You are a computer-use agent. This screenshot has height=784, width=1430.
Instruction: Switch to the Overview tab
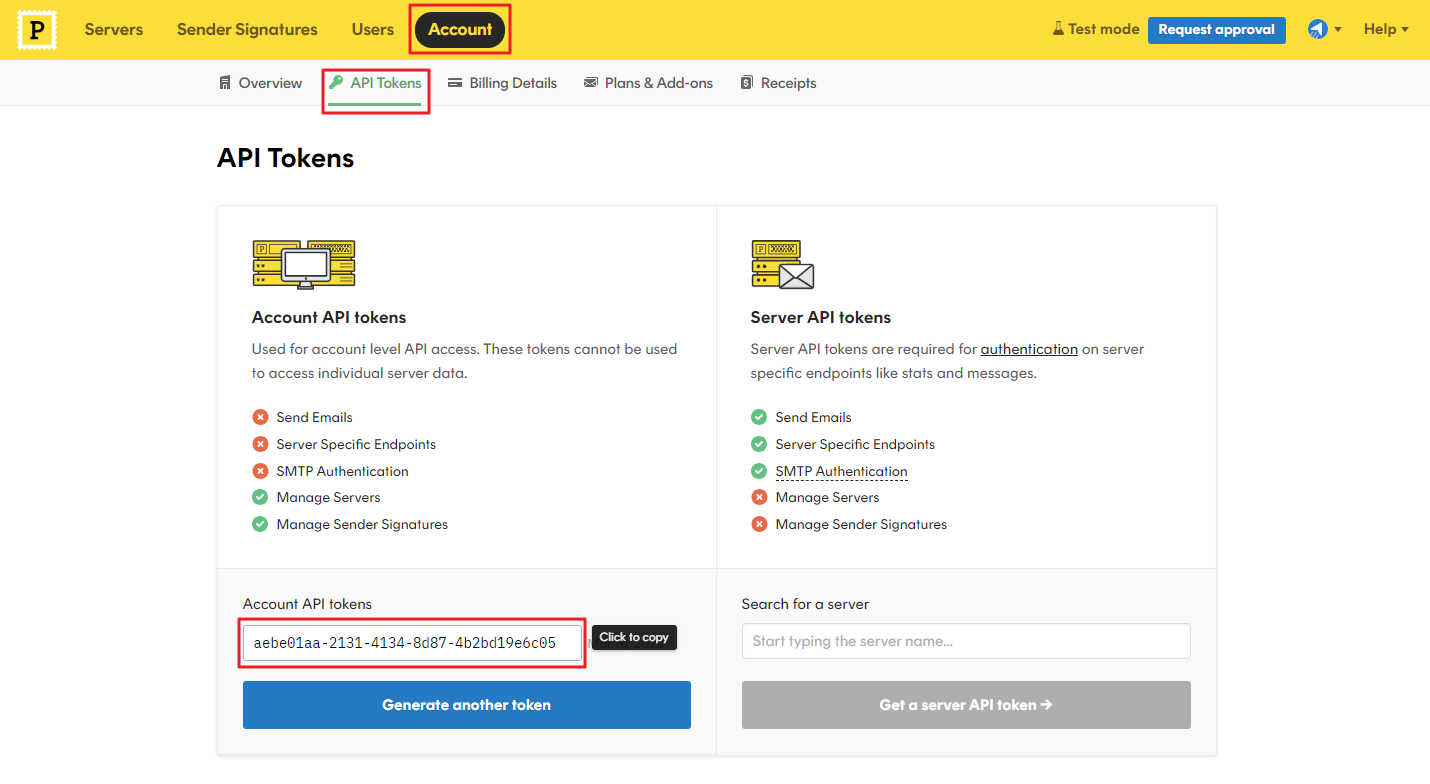click(260, 83)
